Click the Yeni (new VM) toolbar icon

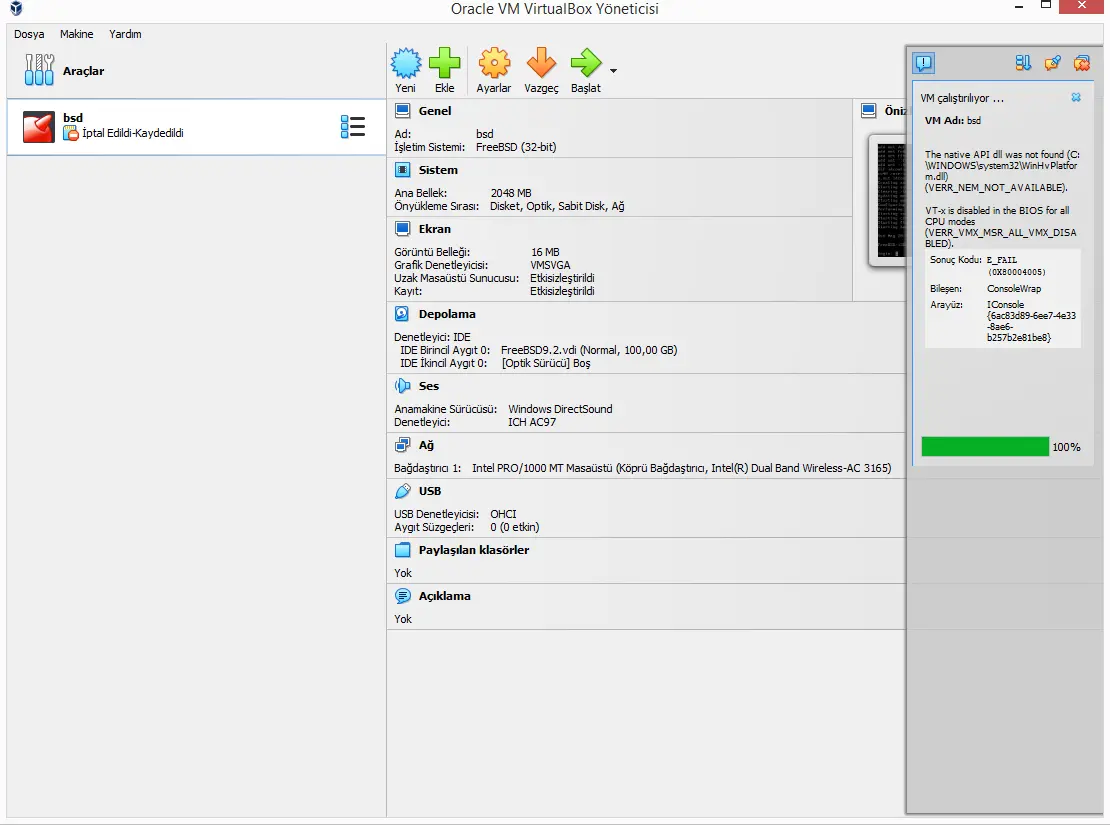[406, 63]
